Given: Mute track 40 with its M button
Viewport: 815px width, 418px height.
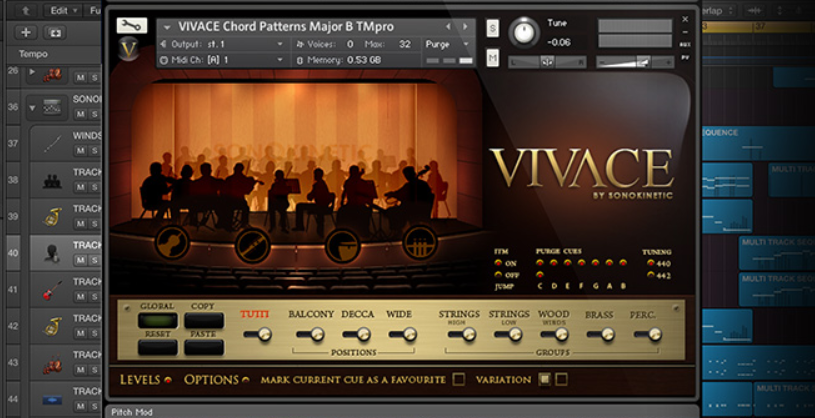Looking at the screenshot, I should click(x=80, y=260).
